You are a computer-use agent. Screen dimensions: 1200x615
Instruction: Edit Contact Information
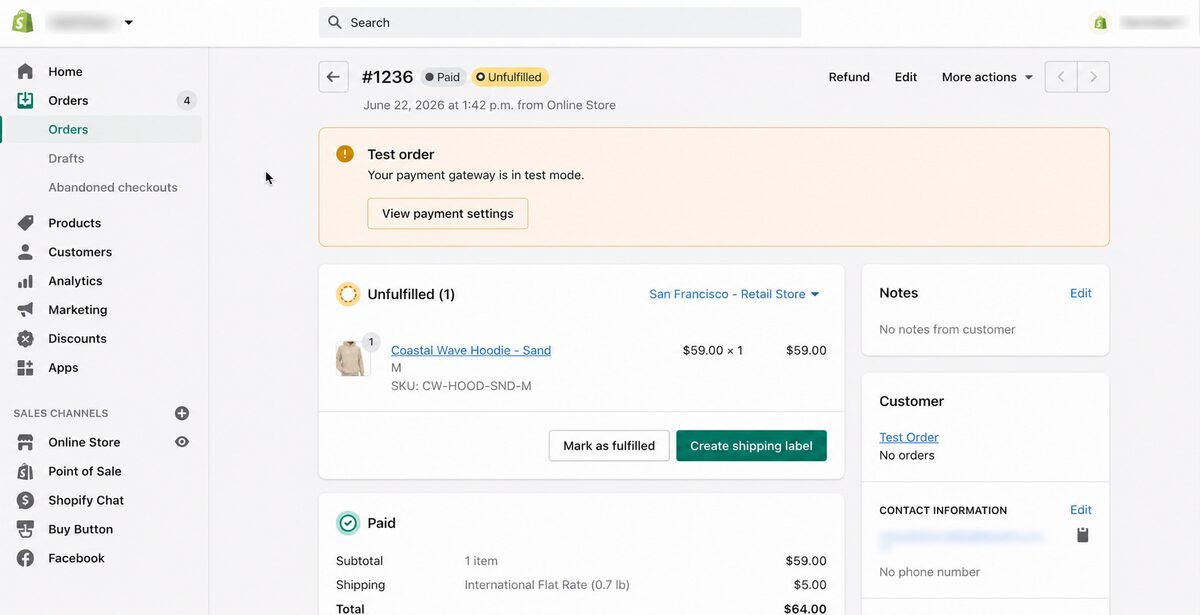point(1081,510)
